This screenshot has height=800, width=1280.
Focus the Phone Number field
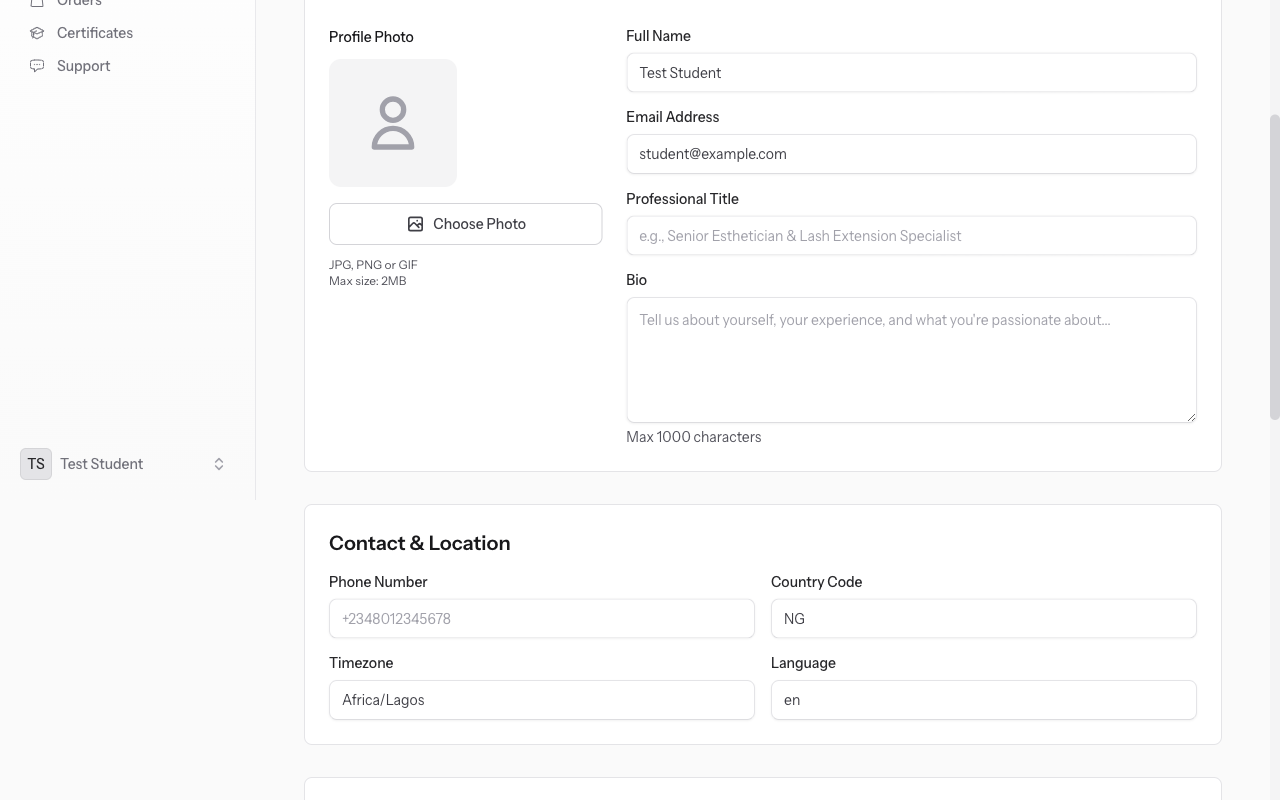(x=541, y=619)
